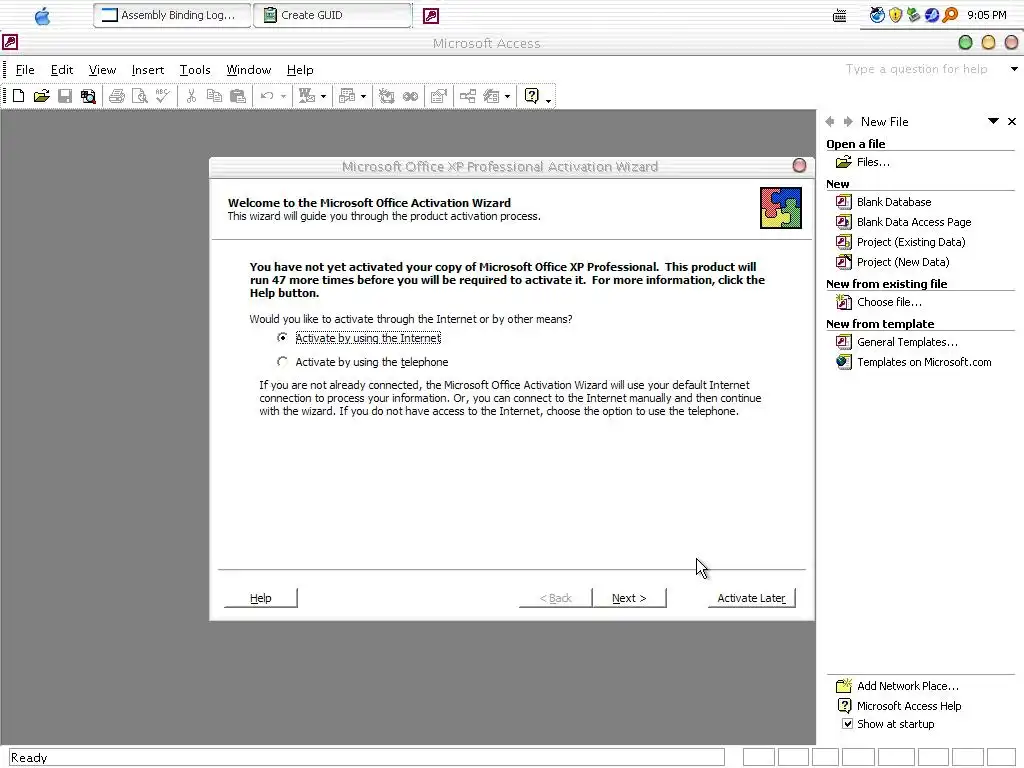Click Blank Data Access Page link

tap(914, 222)
